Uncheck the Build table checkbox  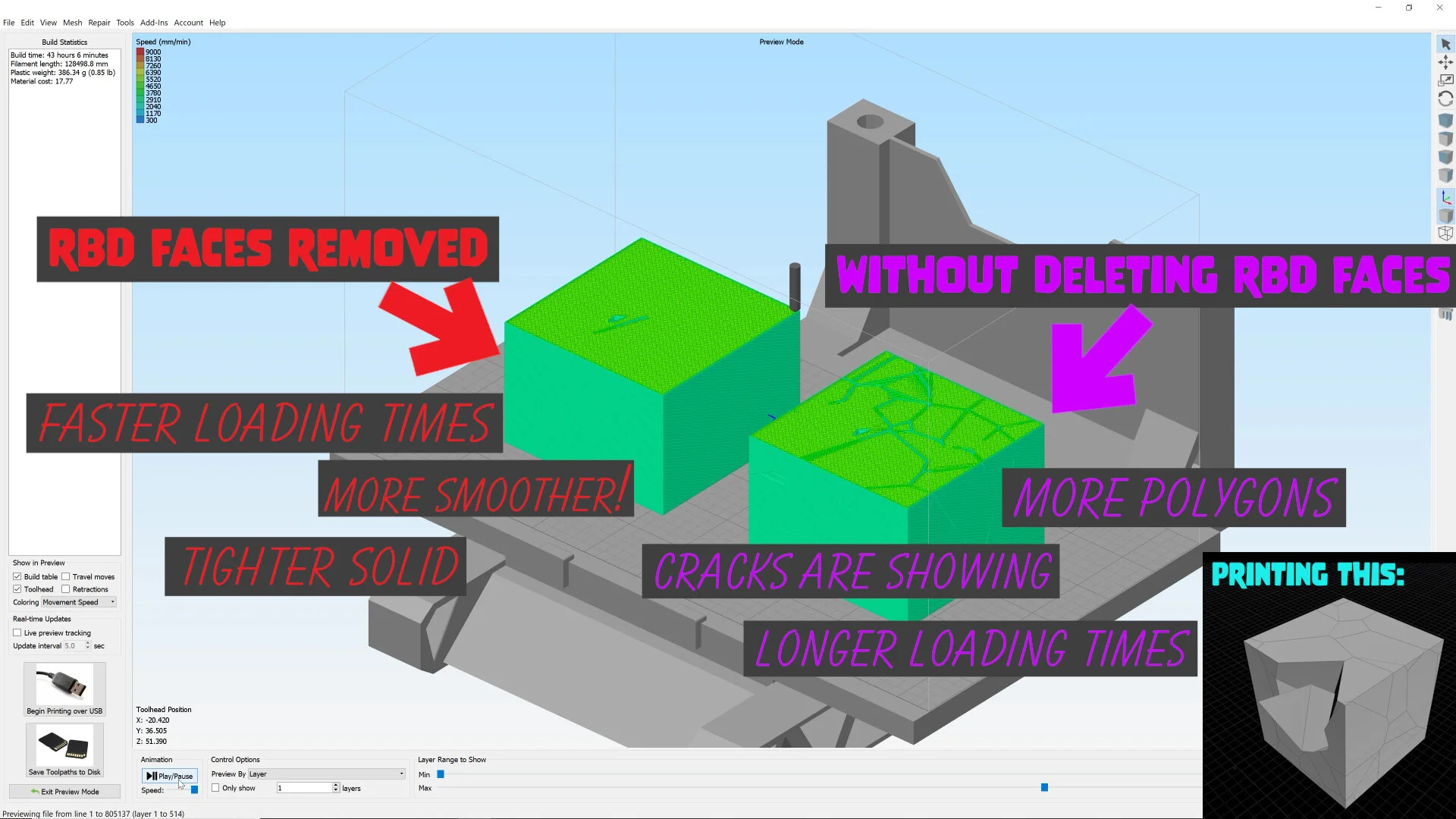(x=17, y=576)
